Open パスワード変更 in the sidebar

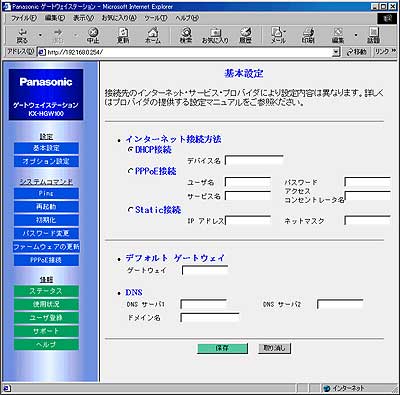(46, 233)
